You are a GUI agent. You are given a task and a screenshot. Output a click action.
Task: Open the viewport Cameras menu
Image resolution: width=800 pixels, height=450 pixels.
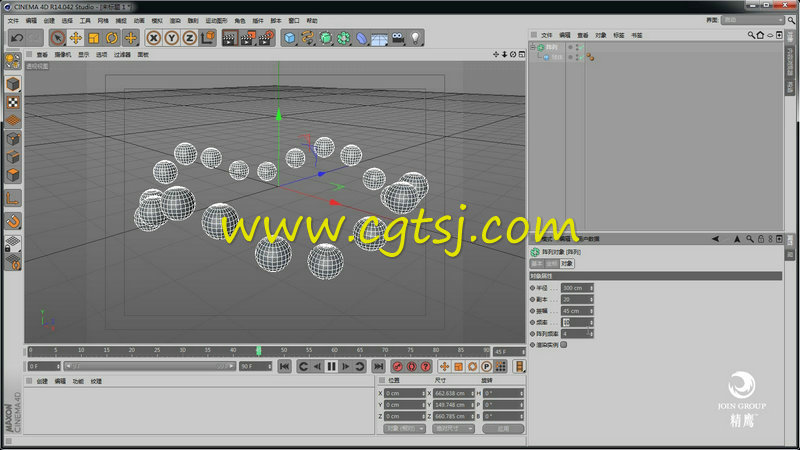(63, 55)
